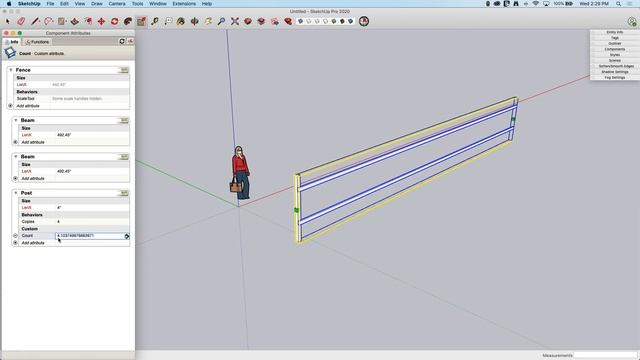640x360 pixels.
Task: Open details button for first Beam
Action: click(x=124, y=120)
